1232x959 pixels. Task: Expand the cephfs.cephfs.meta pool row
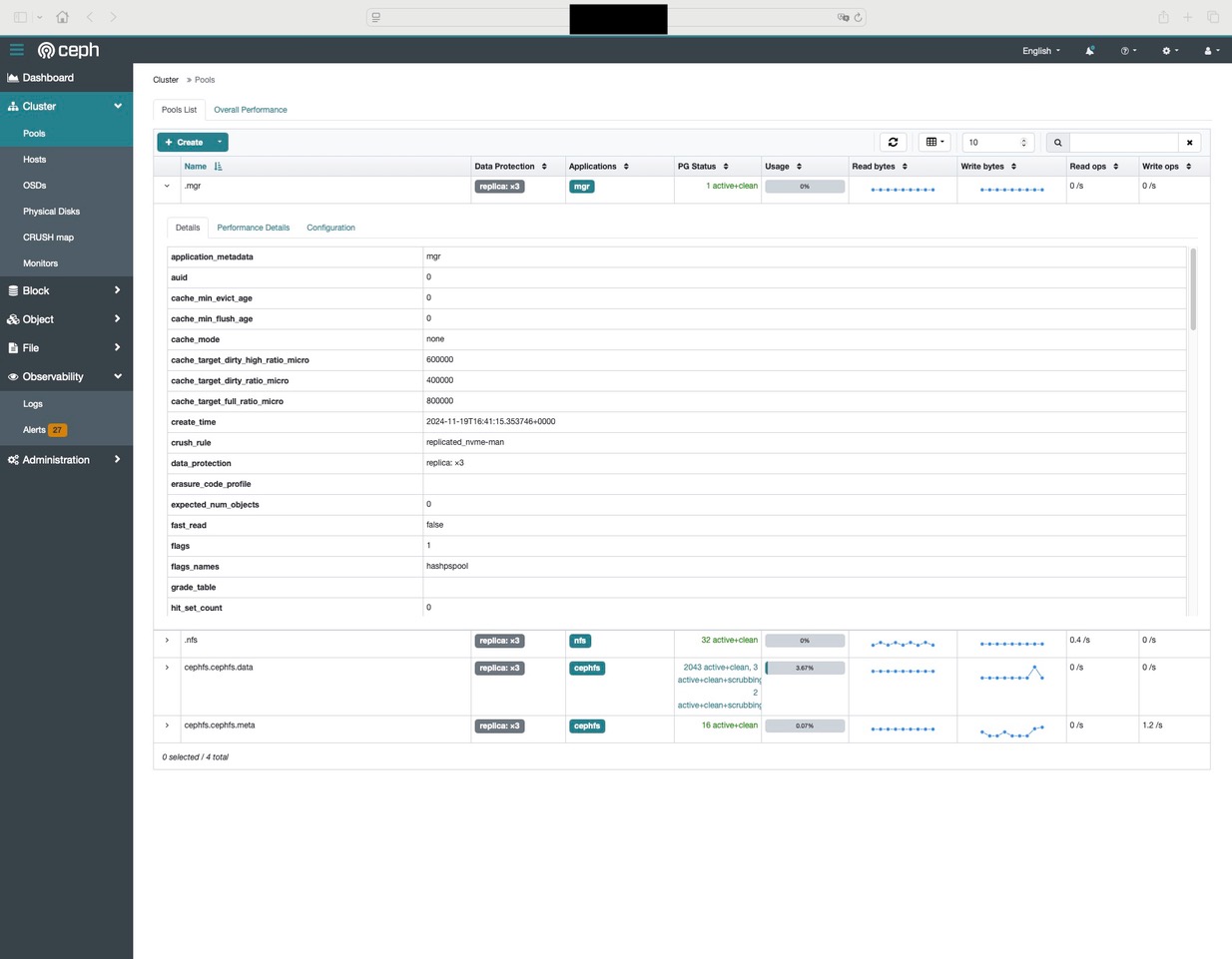pos(167,725)
